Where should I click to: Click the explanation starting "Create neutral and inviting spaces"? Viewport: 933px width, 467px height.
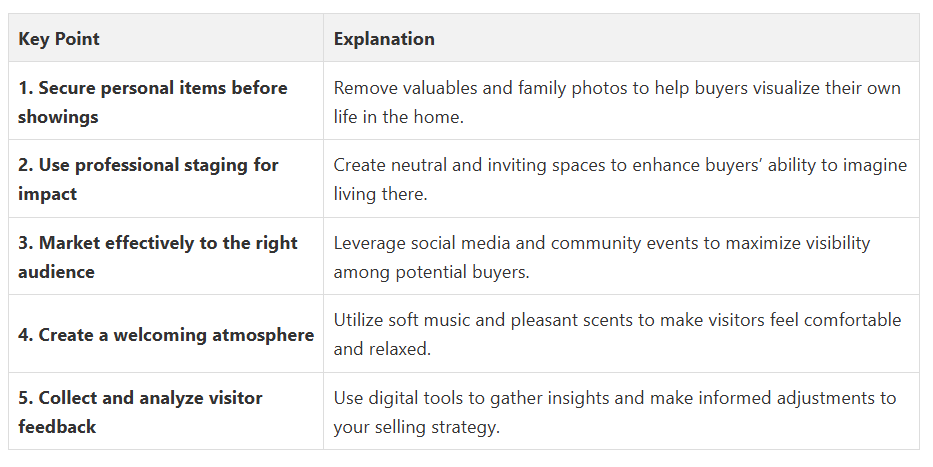pos(620,179)
